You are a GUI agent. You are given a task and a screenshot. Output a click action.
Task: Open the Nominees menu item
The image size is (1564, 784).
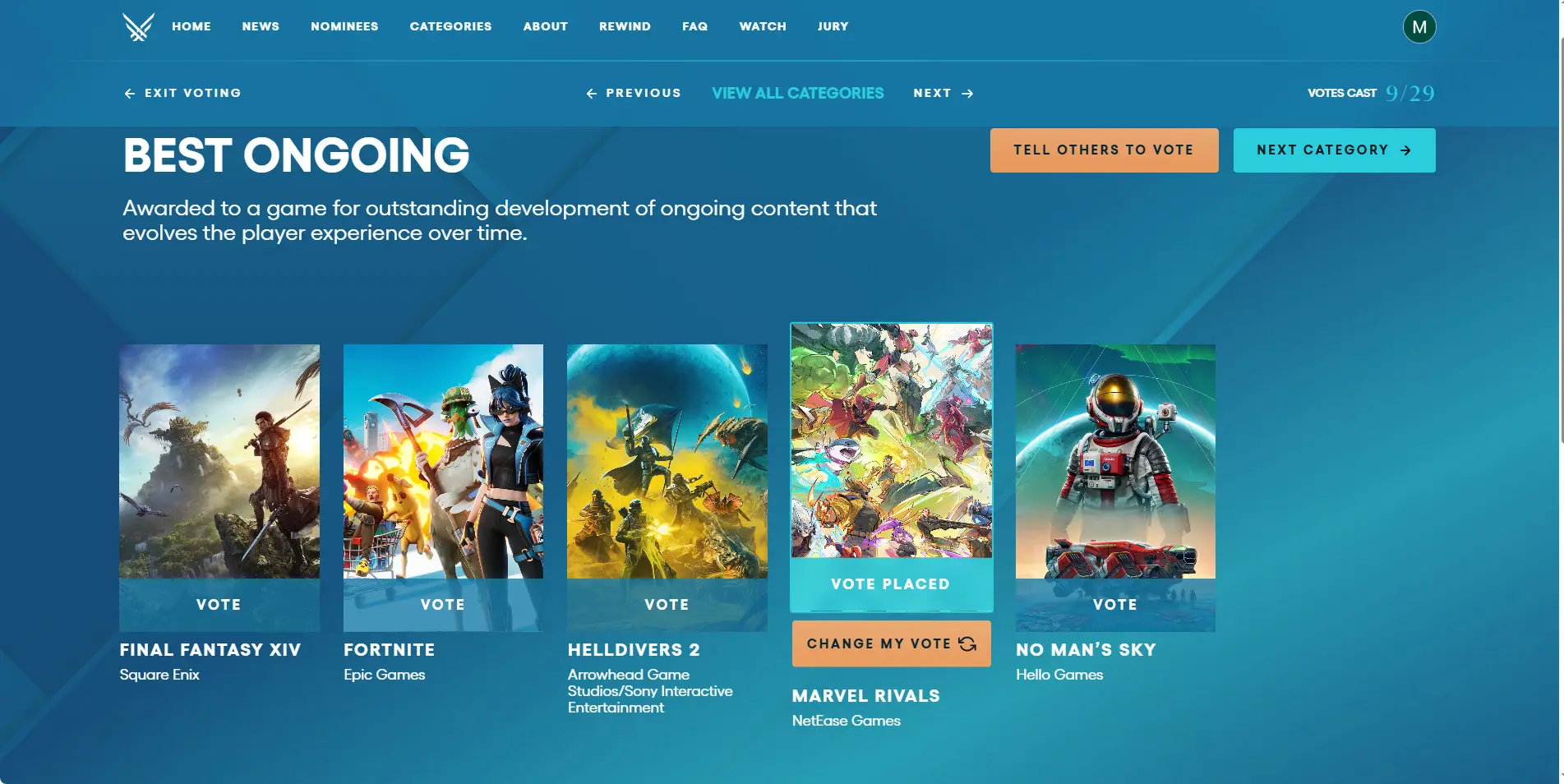click(344, 26)
